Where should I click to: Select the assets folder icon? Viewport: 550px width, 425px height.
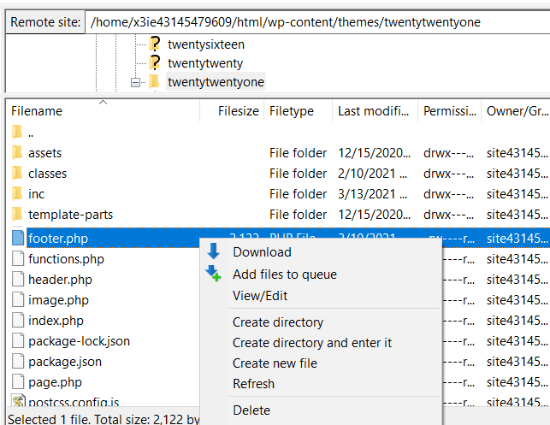[x=17, y=153]
